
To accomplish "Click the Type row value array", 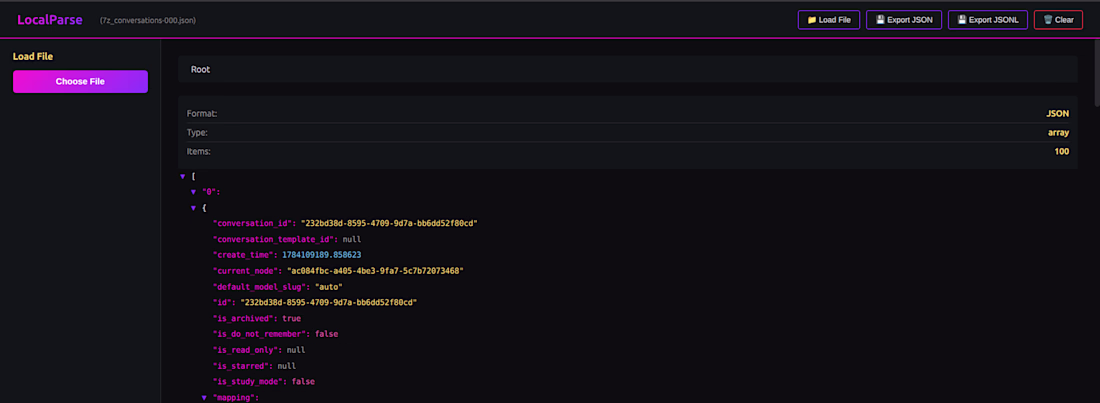I will point(1058,132).
